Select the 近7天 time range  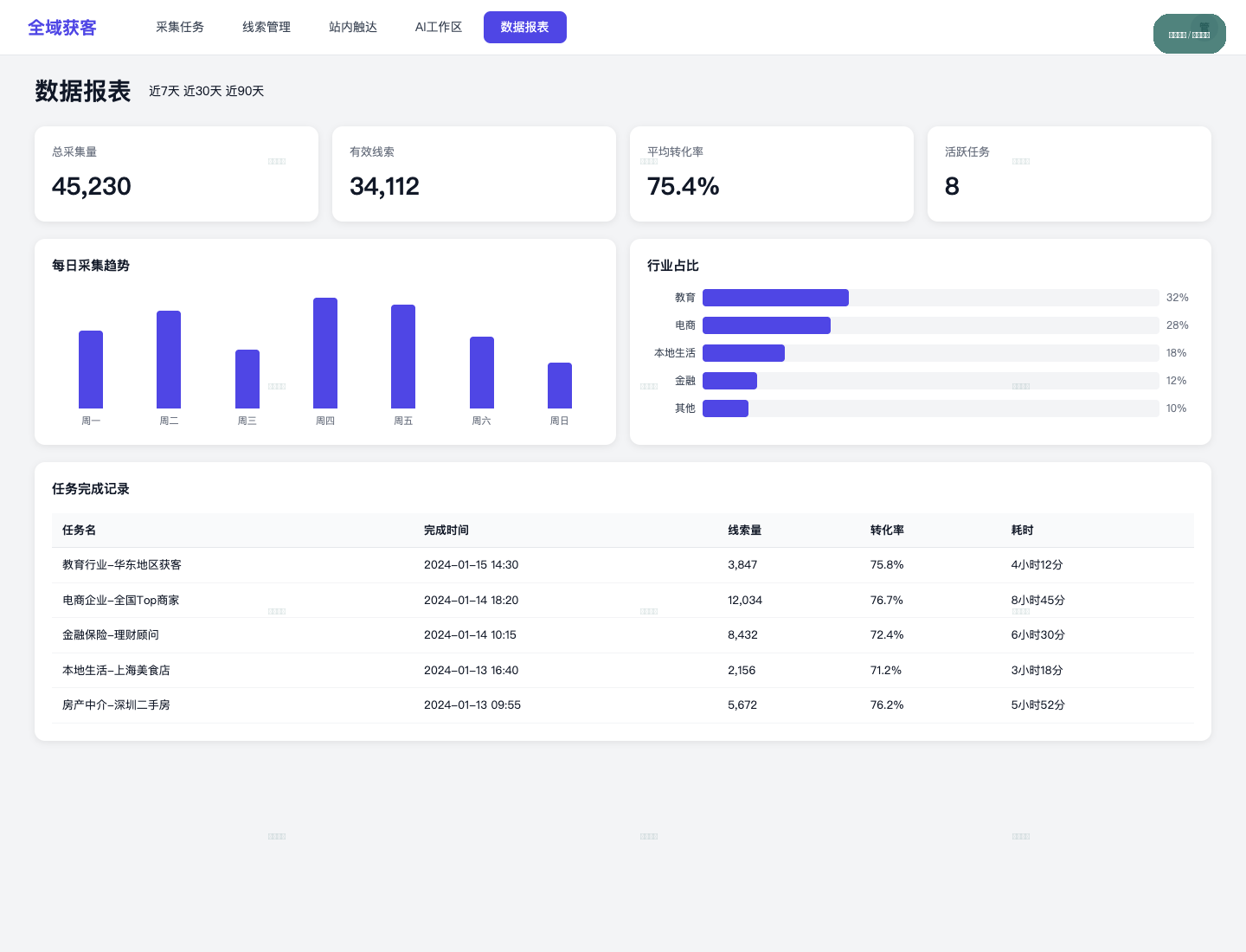(x=164, y=91)
